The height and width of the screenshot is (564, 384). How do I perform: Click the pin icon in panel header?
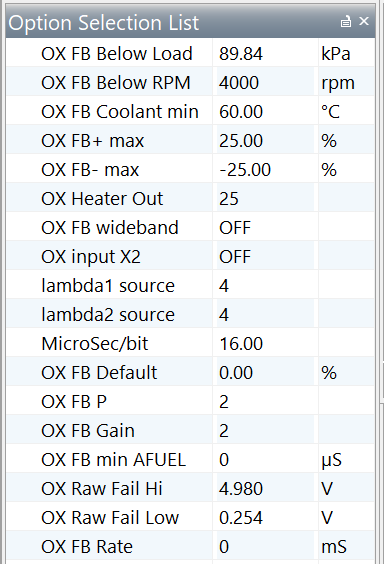pos(346,22)
